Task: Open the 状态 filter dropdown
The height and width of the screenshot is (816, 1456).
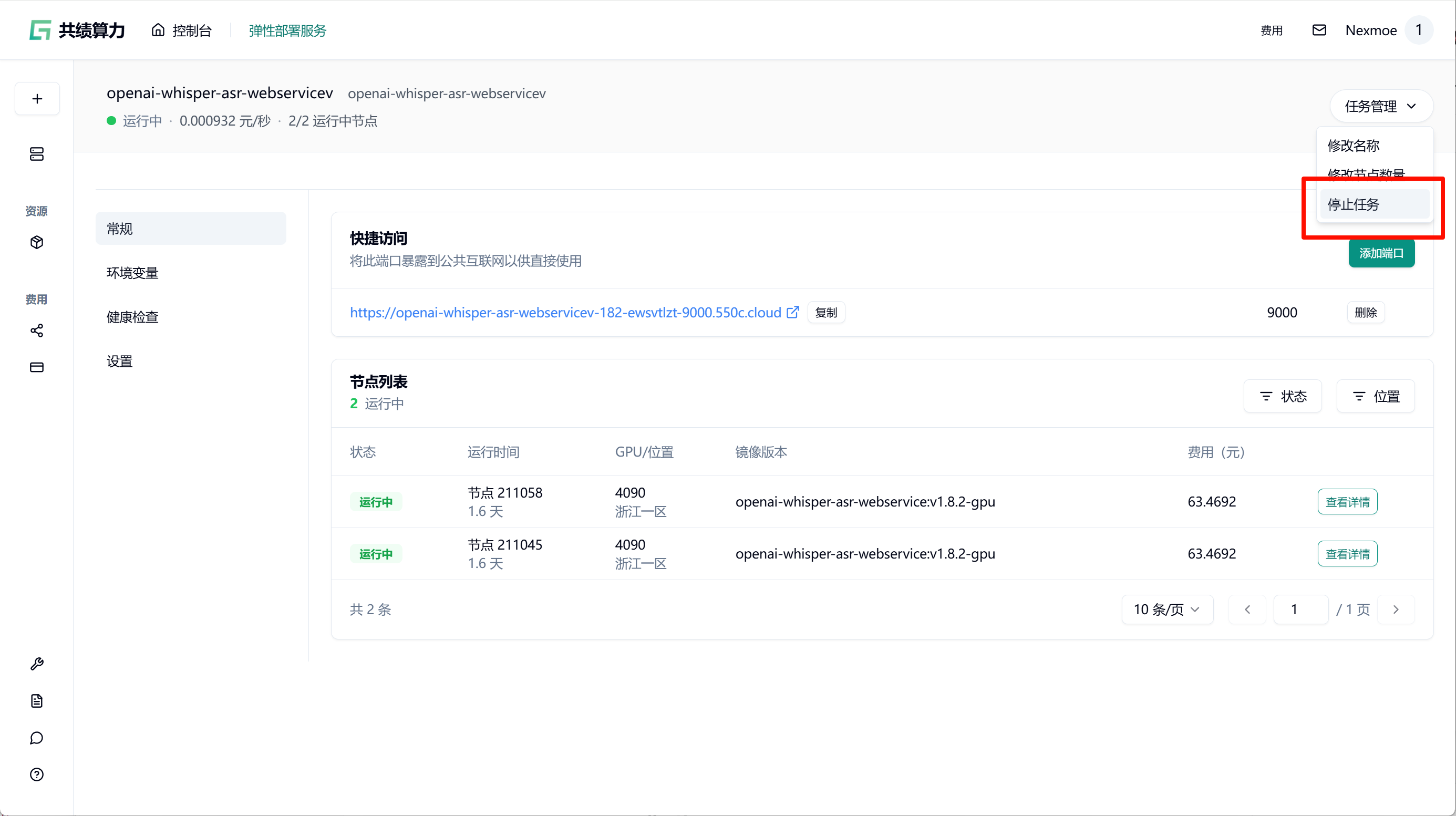Action: click(x=1283, y=396)
